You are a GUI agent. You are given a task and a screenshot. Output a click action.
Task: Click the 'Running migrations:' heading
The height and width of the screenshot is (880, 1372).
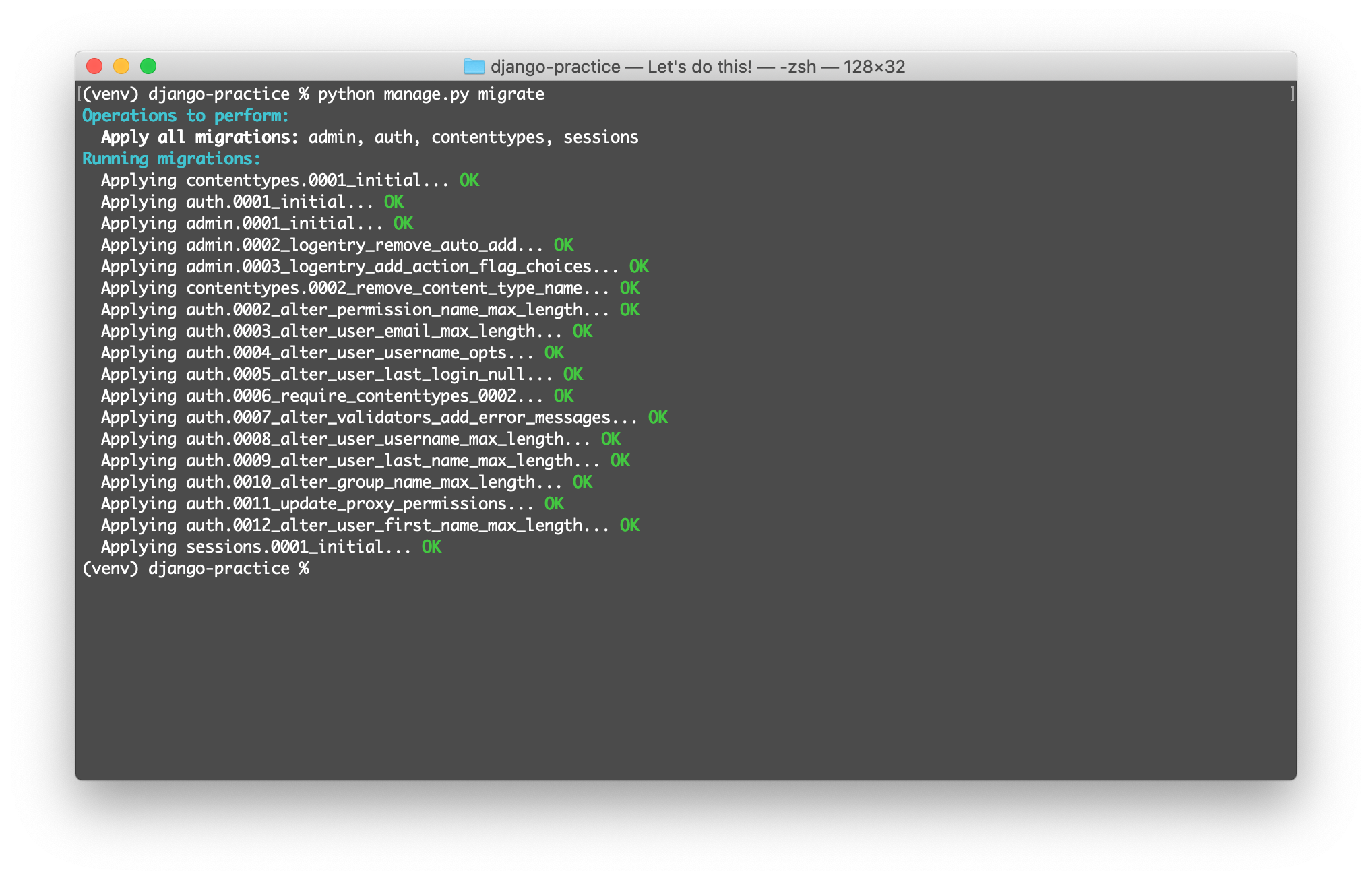coord(171,159)
